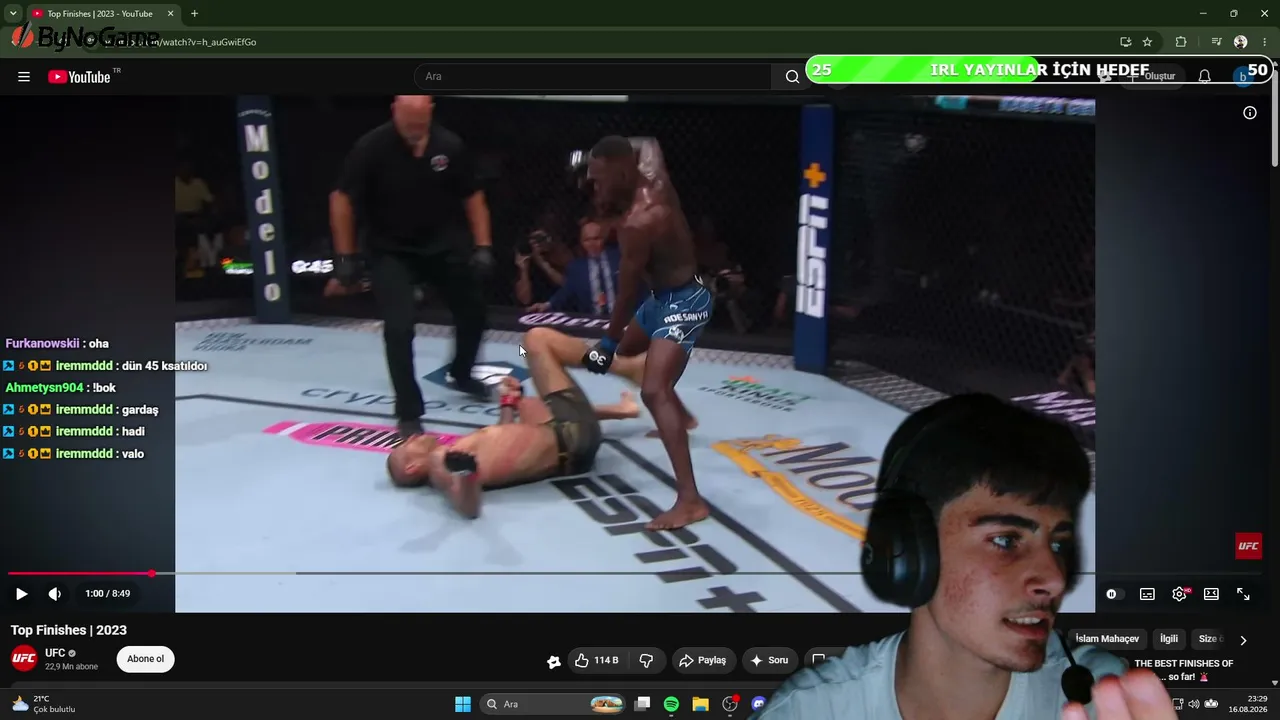Open a new browser tab
Image resolution: width=1280 pixels, height=720 pixels.
pyautogui.click(x=194, y=14)
